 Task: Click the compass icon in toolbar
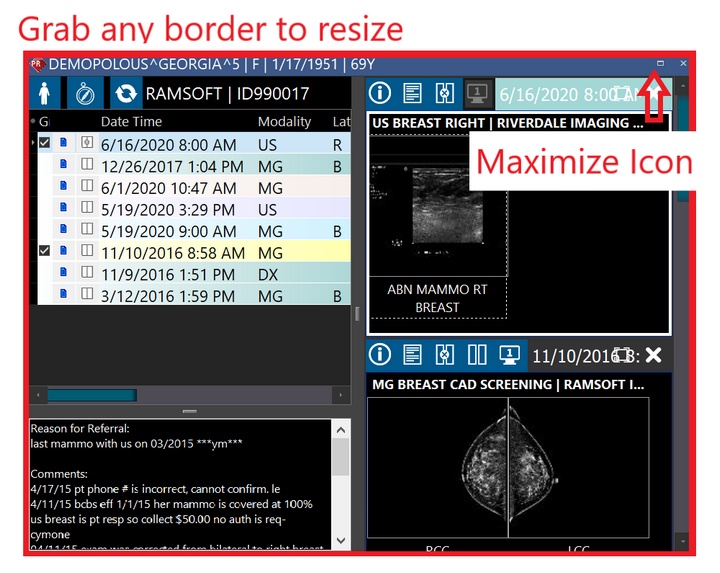(85, 94)
